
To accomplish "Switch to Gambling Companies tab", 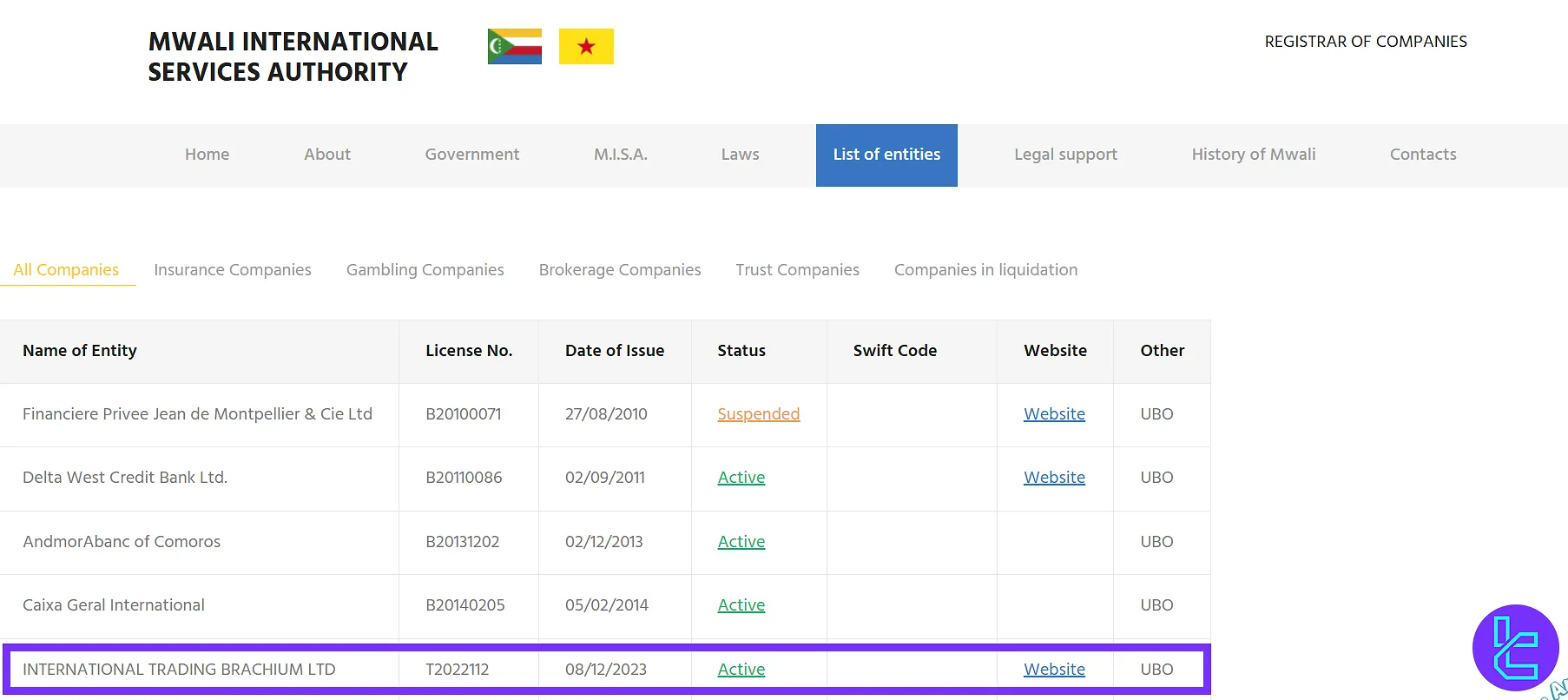I will click(x=425, y=270).
